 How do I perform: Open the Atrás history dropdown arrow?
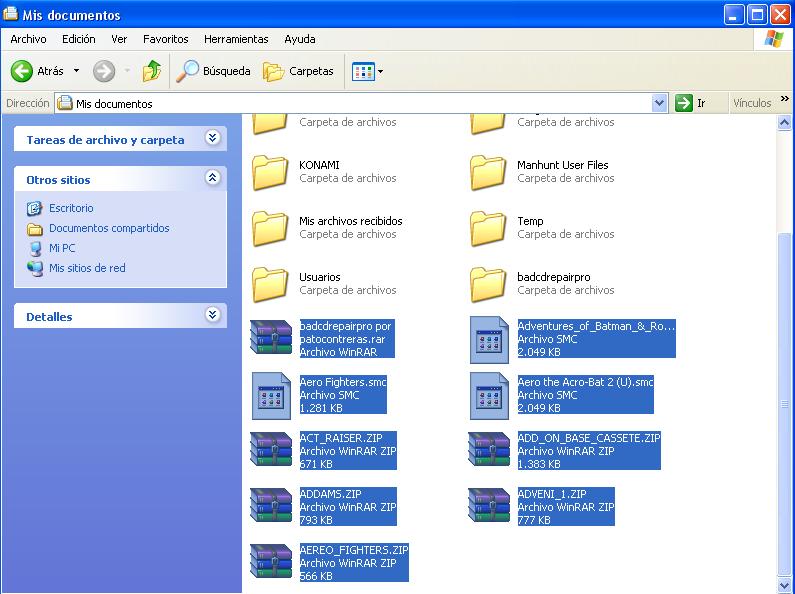click(77, 71)
